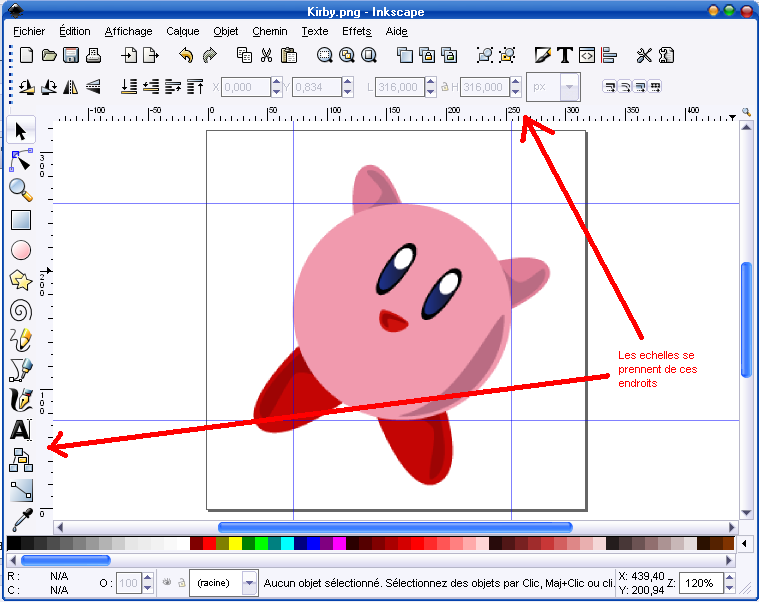Pick the cyan palette swatch
The image size is (759, 602).
(x=288, y=543)
